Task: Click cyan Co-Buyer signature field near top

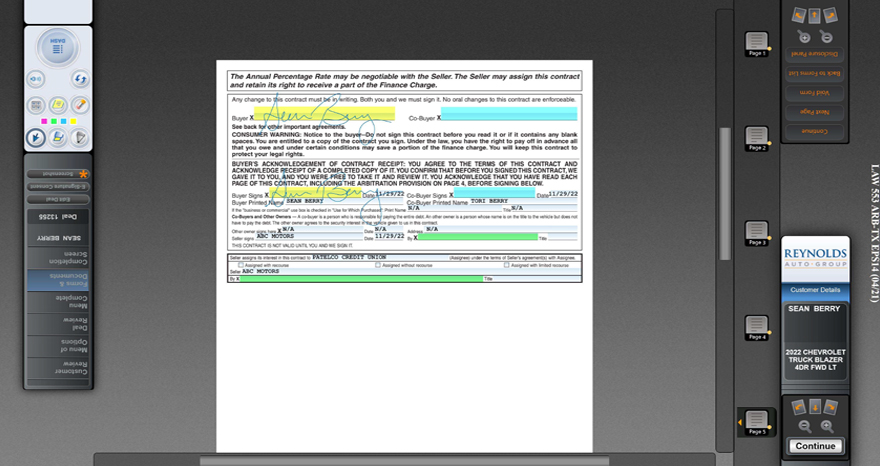Action: pyautogui.click(x=509, y=115)
